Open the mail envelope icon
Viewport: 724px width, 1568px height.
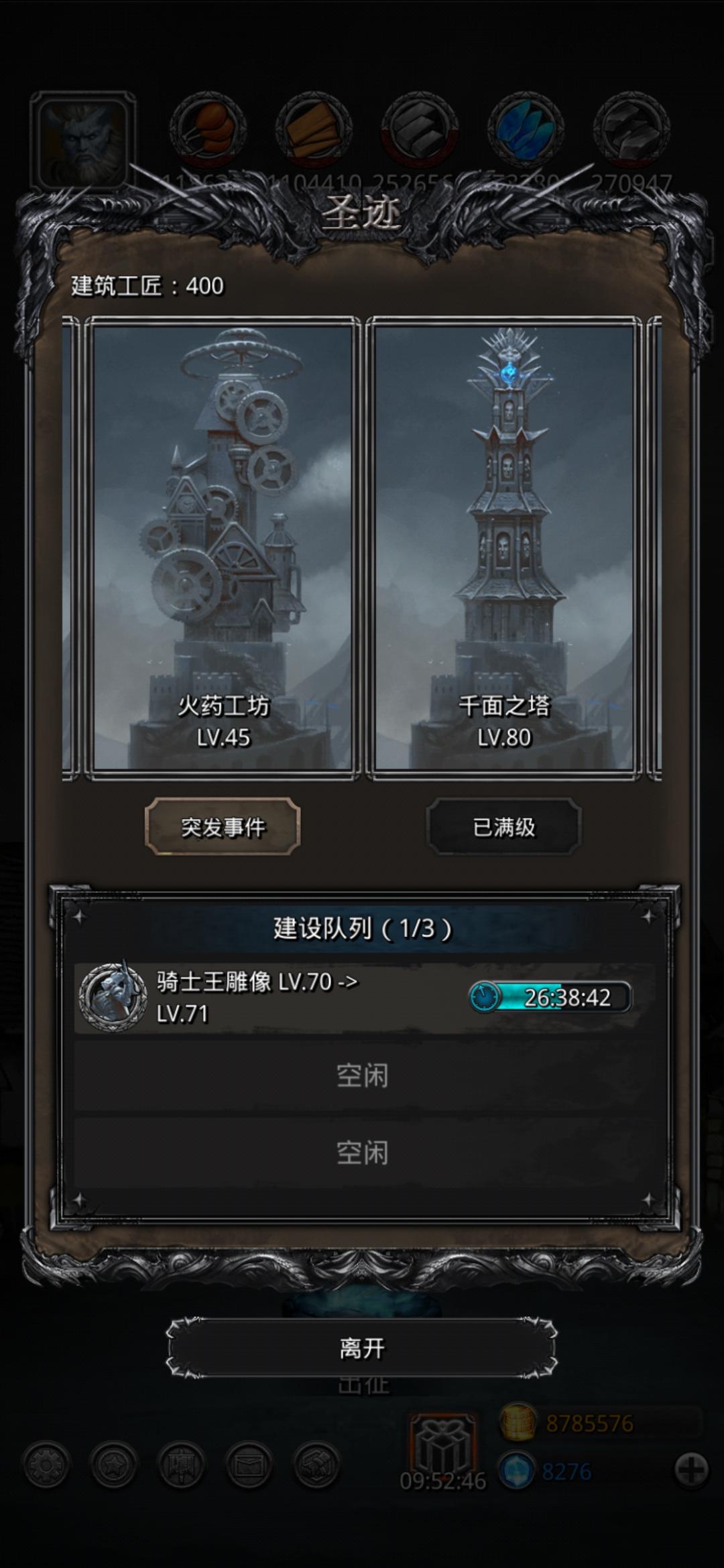249,1465
